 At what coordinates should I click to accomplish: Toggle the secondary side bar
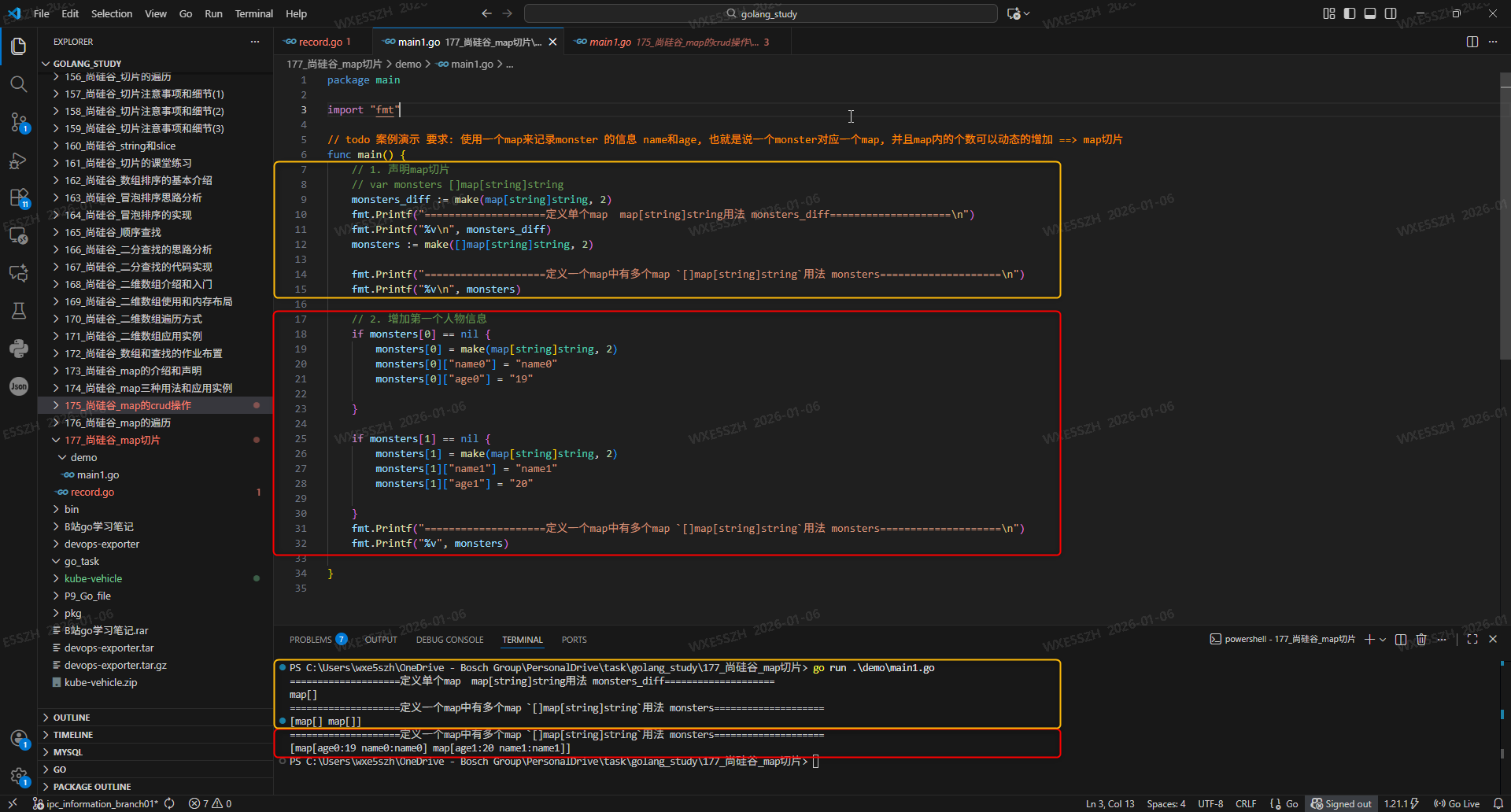1391,13
